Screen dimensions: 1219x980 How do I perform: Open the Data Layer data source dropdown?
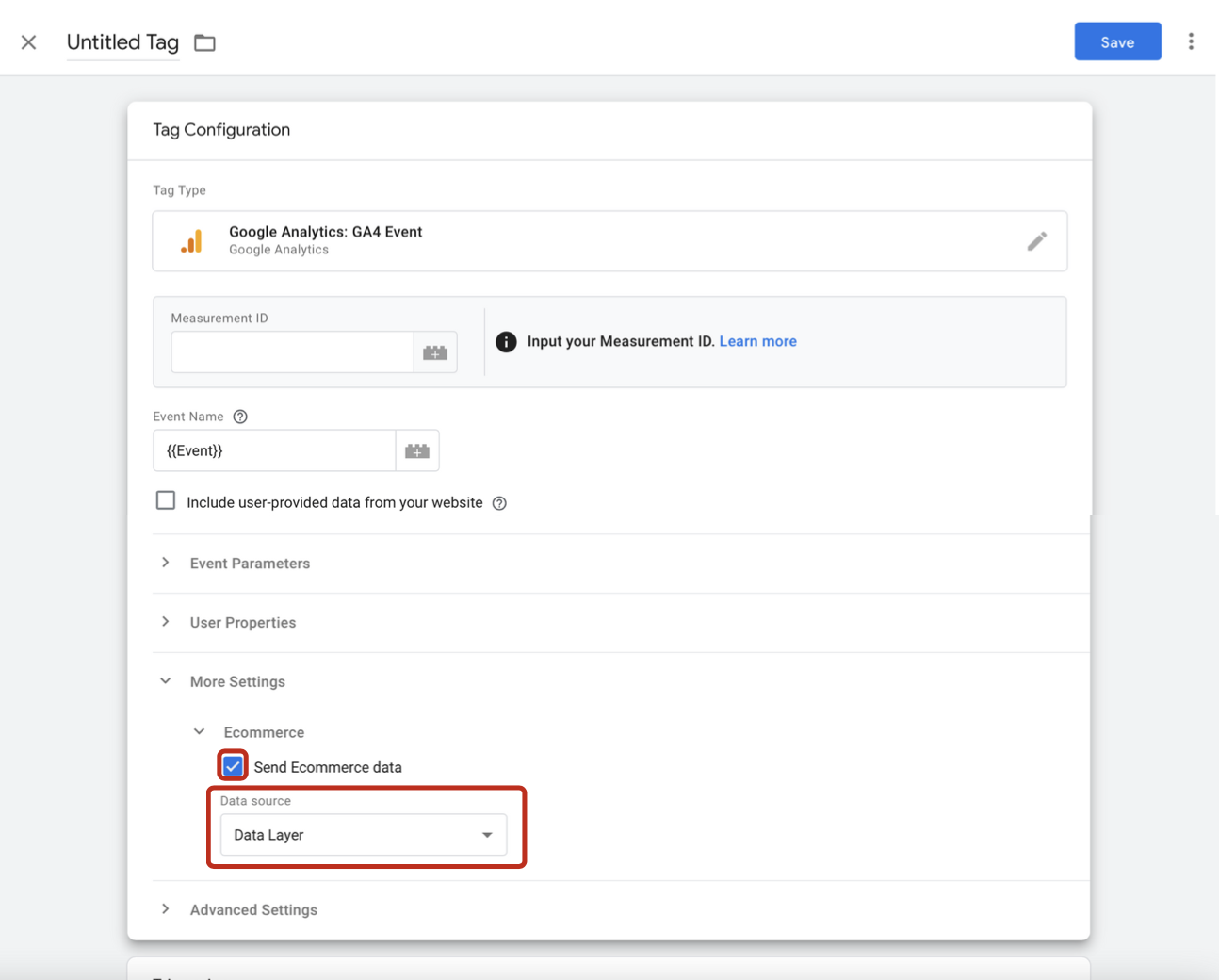(x=364, y=835)
